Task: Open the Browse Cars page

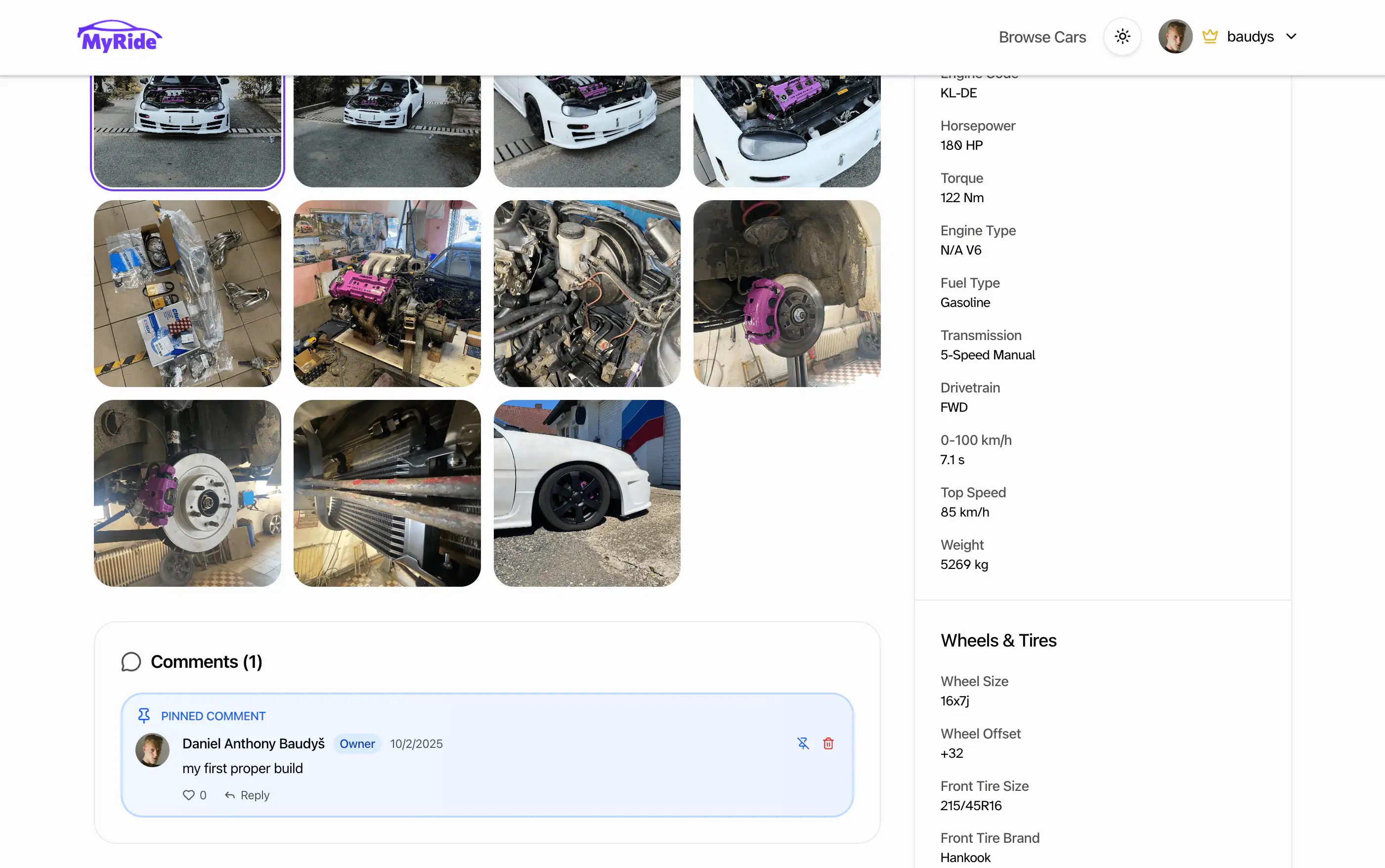Action: point(1042,37)
